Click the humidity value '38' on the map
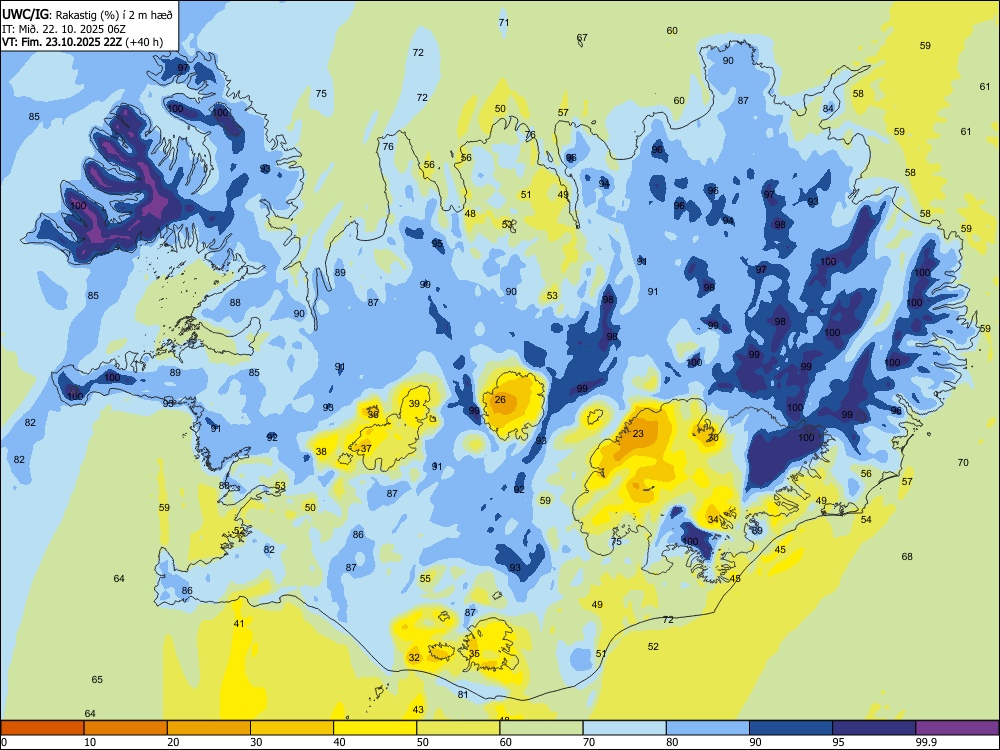1000x750 pixels. (321, 452)
